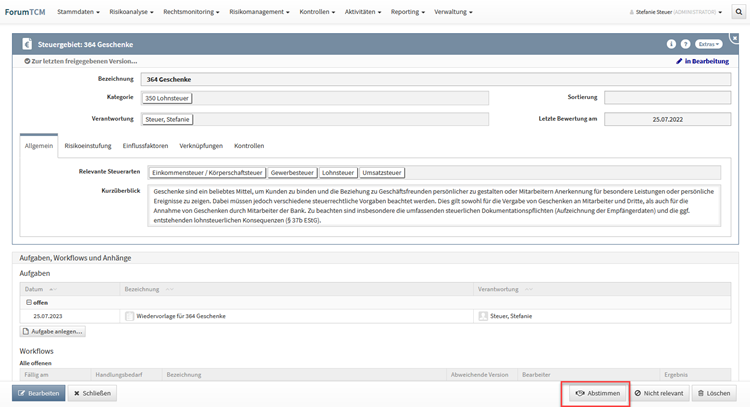Collapse the offen task group

click(x=28, y=302)
